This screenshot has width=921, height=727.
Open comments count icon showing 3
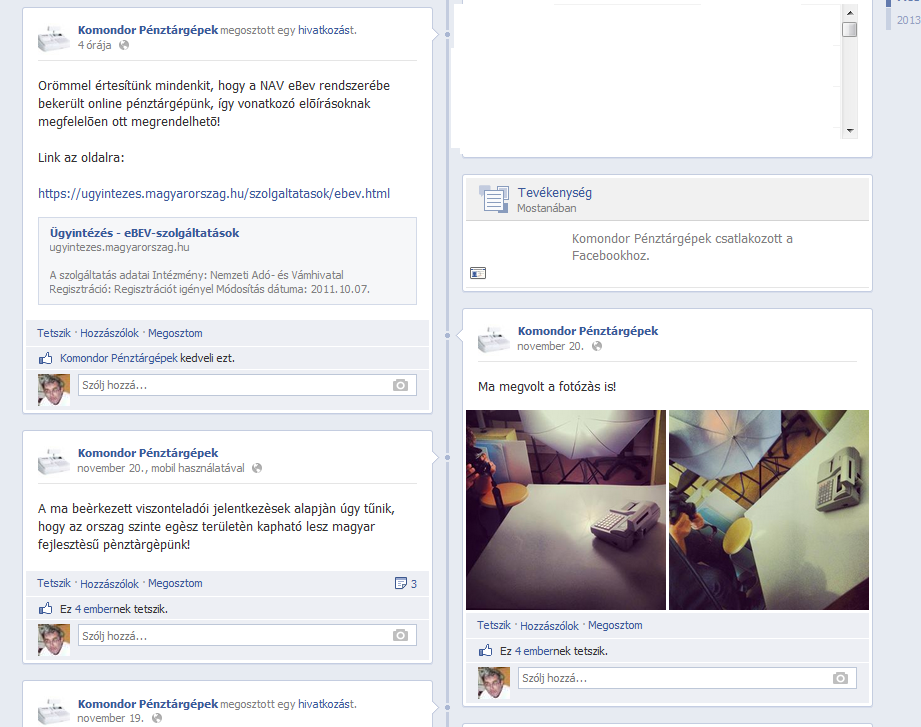pyautogui.click(x=401, y=583)
